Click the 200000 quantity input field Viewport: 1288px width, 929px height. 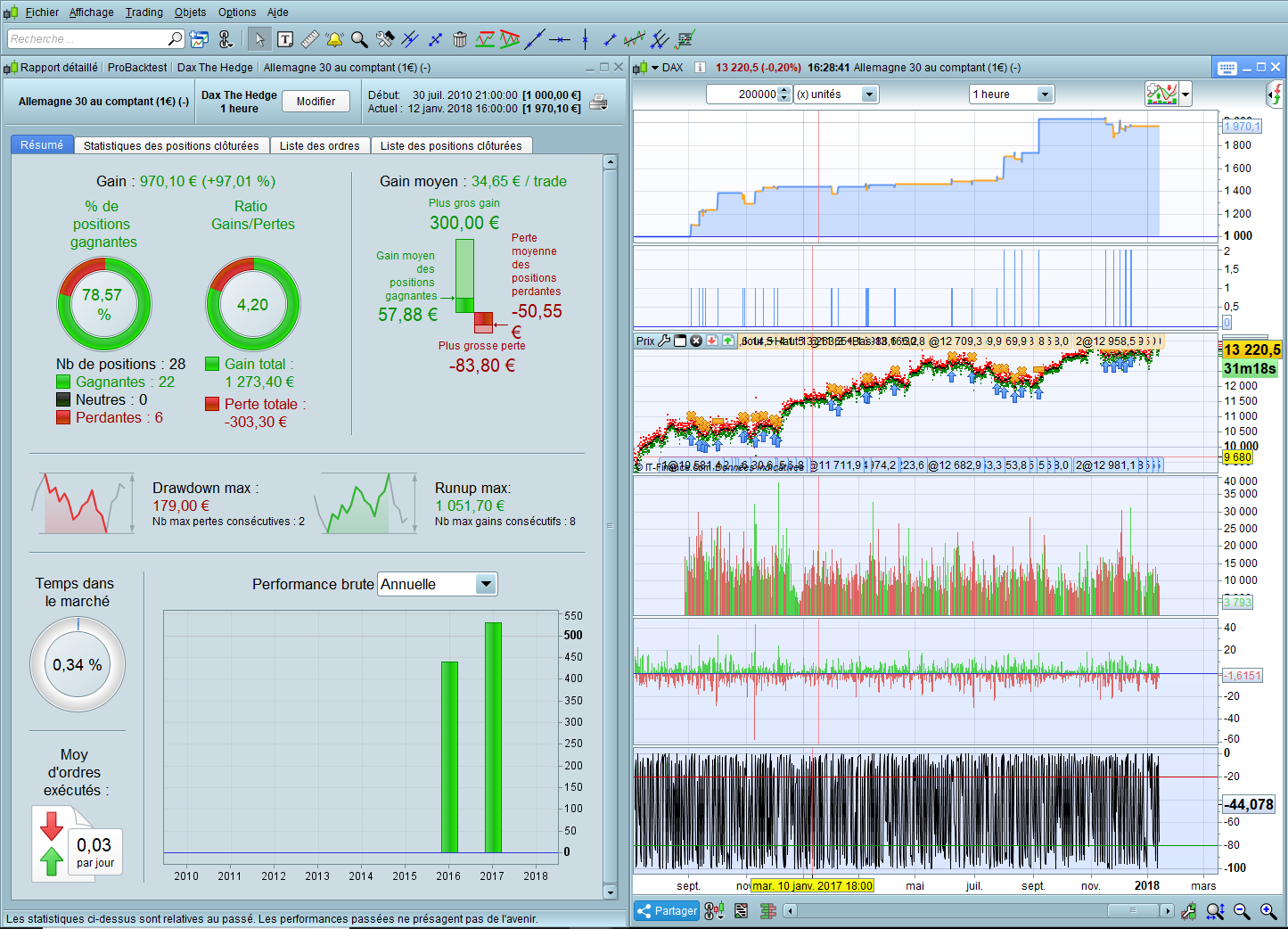point(742,95)
